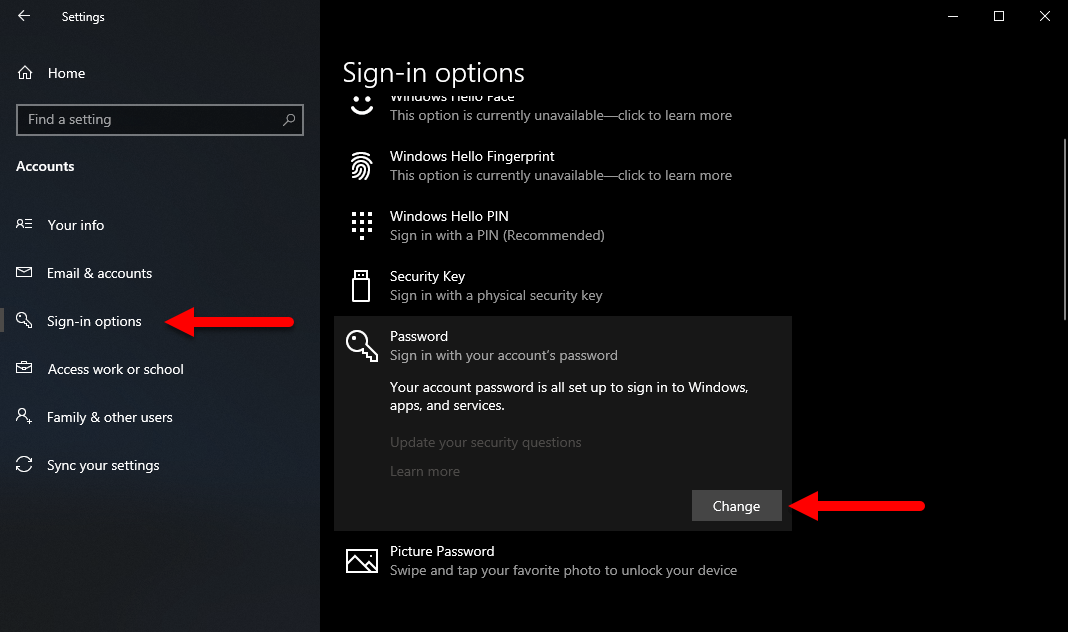Select Sign-in options in the sidebar
The width and height of the screenshot is (1068, 632).
coord(94,321)
